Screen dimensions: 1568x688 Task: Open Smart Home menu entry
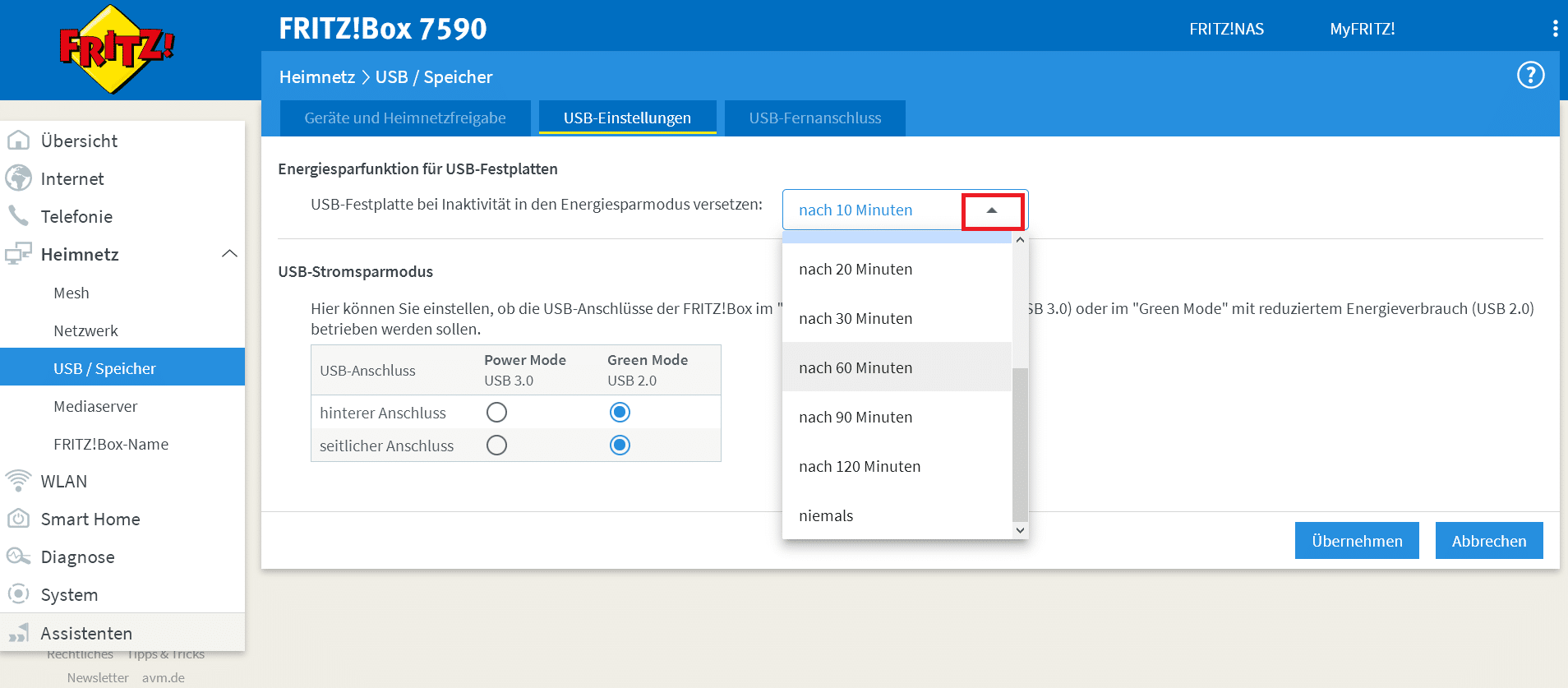pos(122,519)
